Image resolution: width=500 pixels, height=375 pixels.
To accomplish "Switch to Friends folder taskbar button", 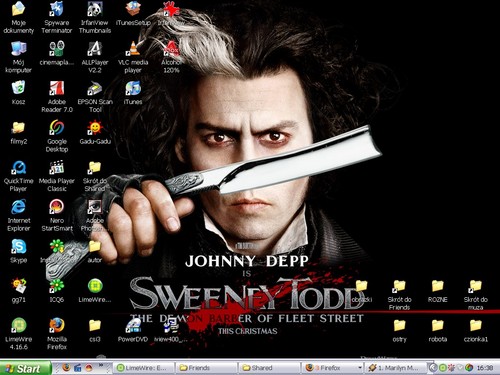I will pos(206,368).
